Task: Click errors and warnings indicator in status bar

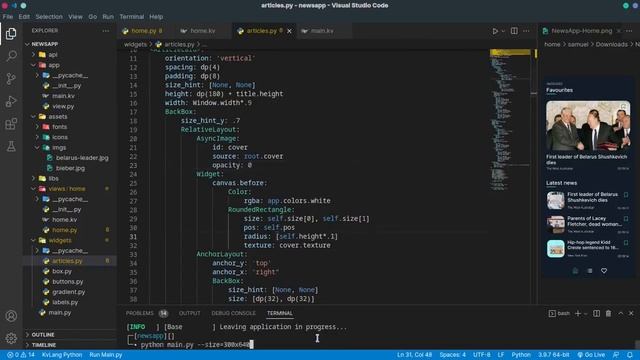Action: point(21,355)
